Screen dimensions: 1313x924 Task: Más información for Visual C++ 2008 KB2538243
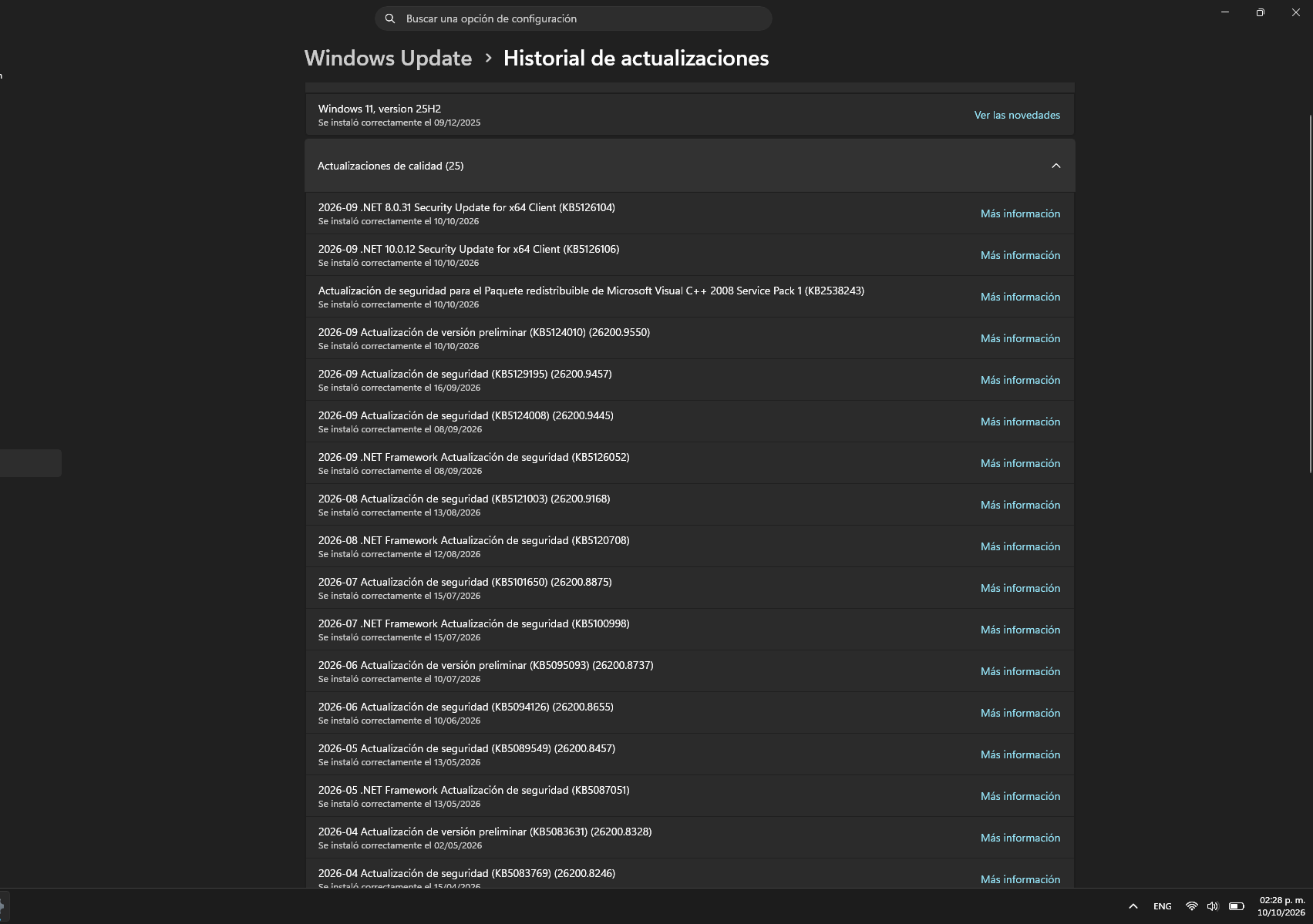[x=1020, y=297]
